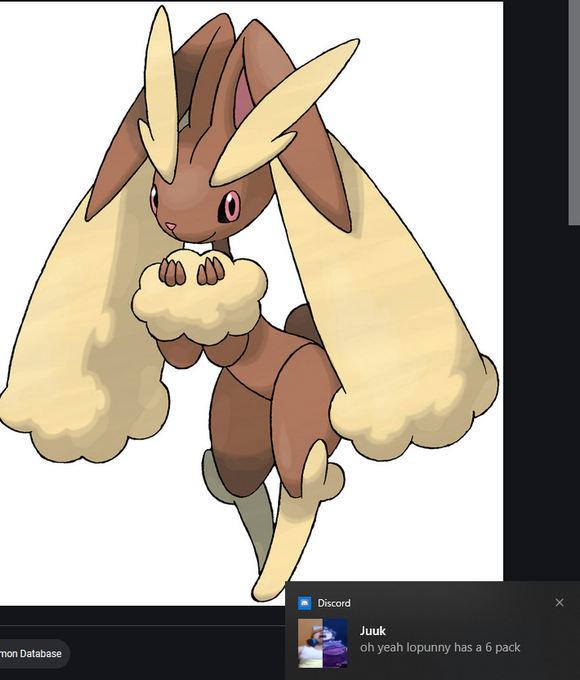Click the Lopunny artwork image

tap(252, 303)
